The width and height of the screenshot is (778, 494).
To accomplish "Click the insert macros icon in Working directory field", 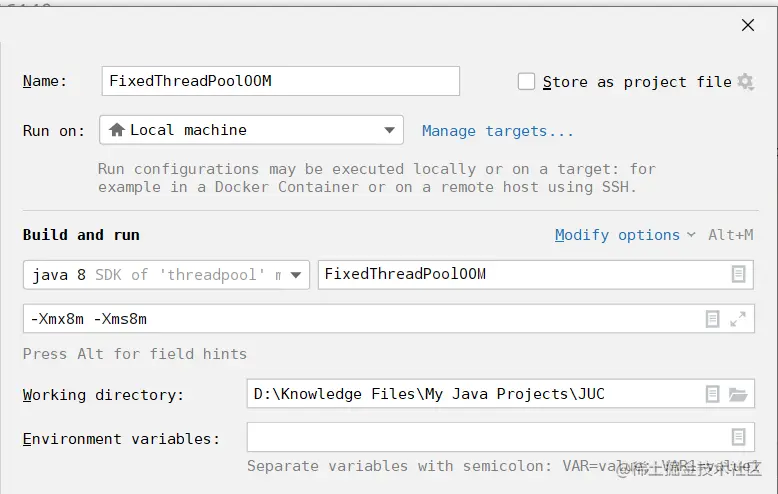I will [x=712, y=394].
